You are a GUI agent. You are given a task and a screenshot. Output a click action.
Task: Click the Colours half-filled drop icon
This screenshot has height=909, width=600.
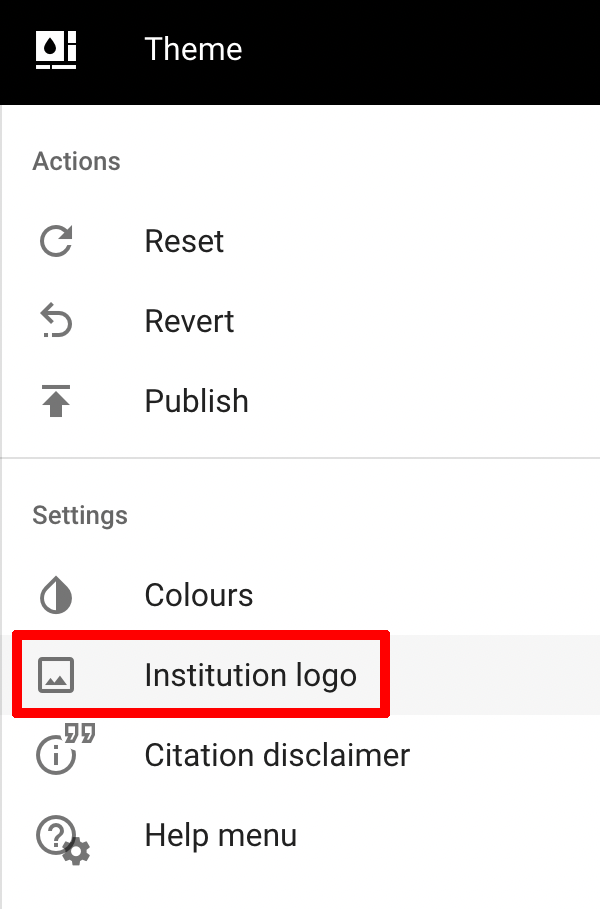[56, 595]
